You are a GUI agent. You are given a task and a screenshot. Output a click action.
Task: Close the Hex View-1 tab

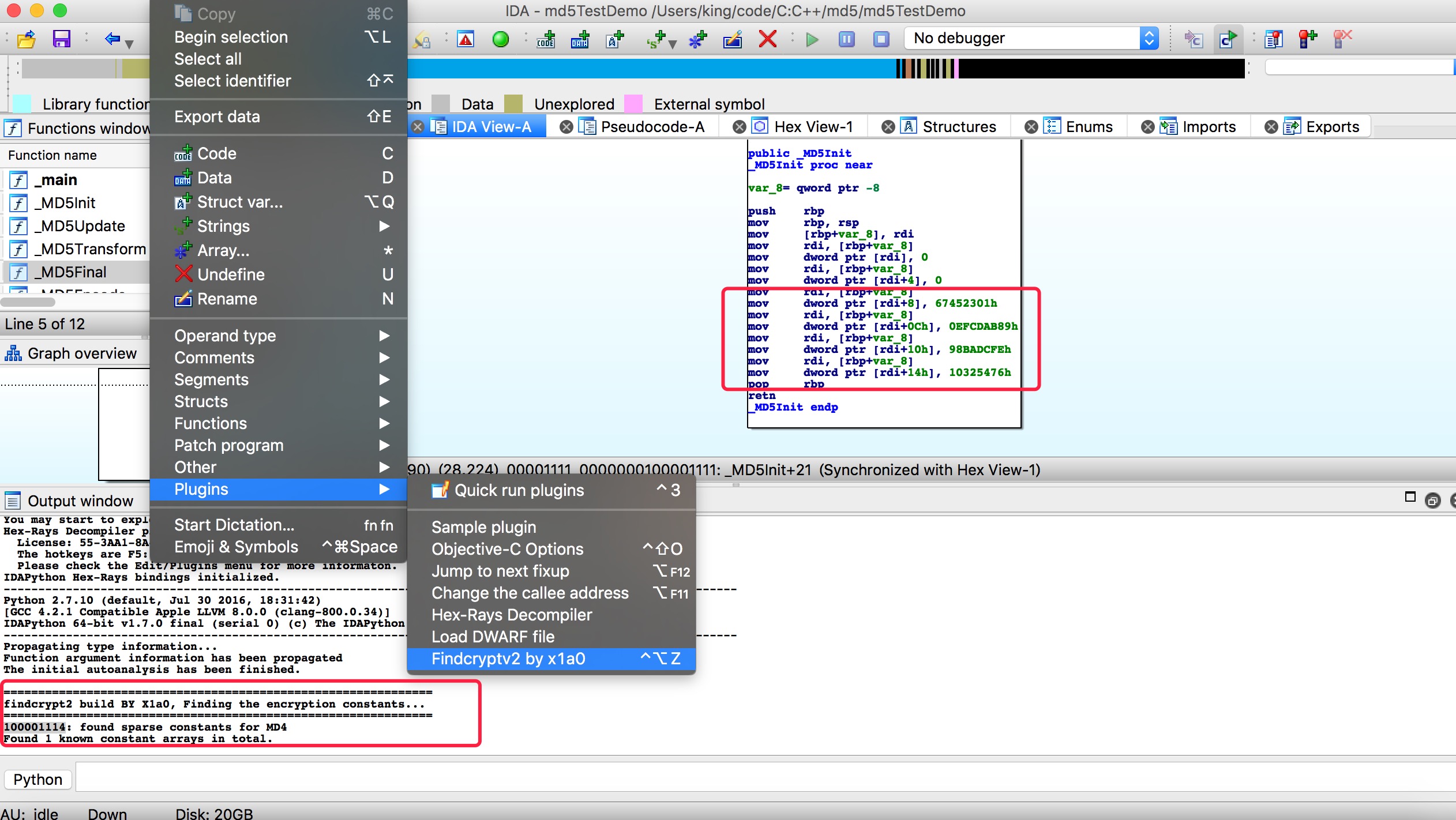click(739, 127)
